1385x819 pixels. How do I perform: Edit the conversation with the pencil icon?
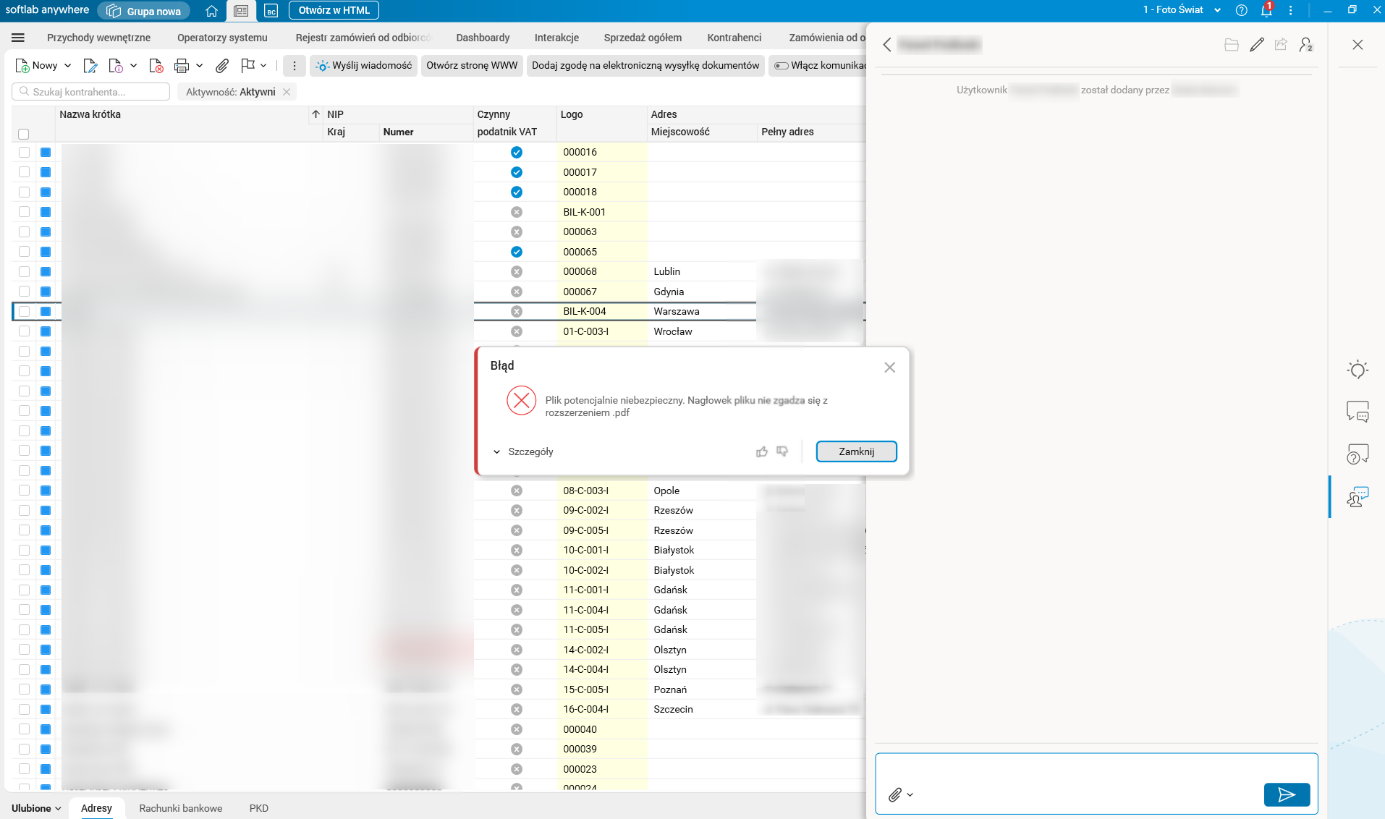pos(1257,45)
